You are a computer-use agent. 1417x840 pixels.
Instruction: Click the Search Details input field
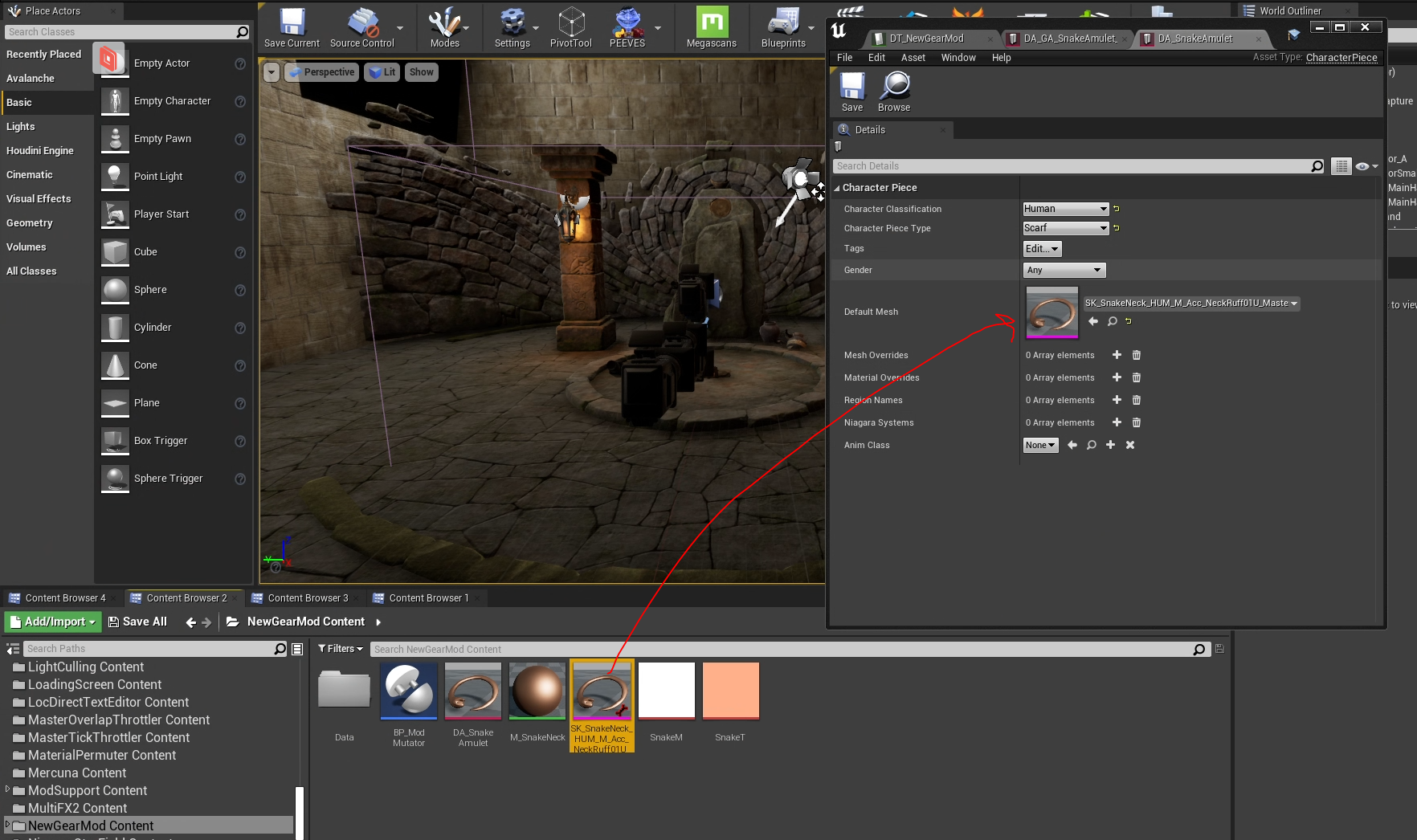point(1072,166)
